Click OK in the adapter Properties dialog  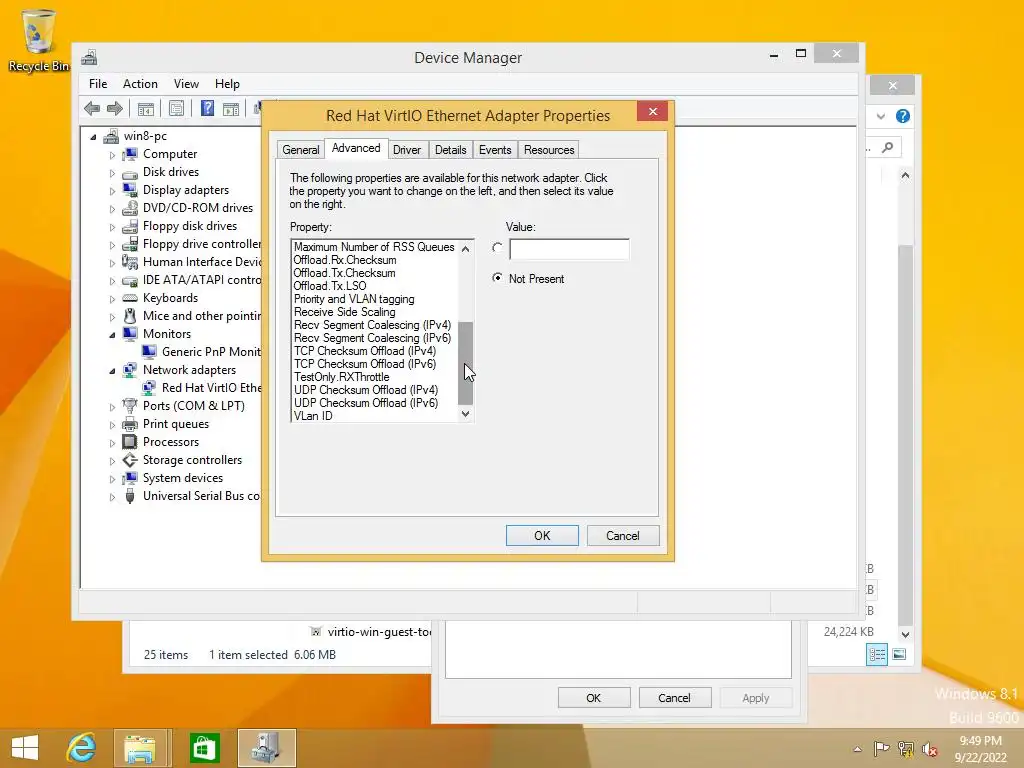(542, 536)
